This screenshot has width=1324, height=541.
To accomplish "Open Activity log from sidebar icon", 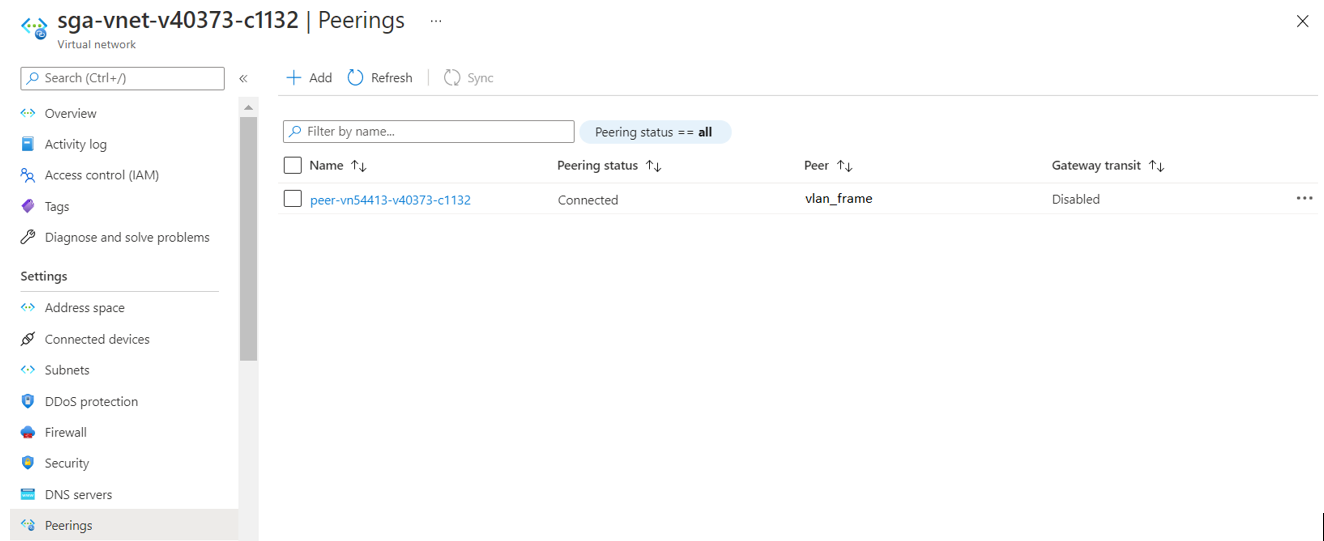I will pos(28,144).
